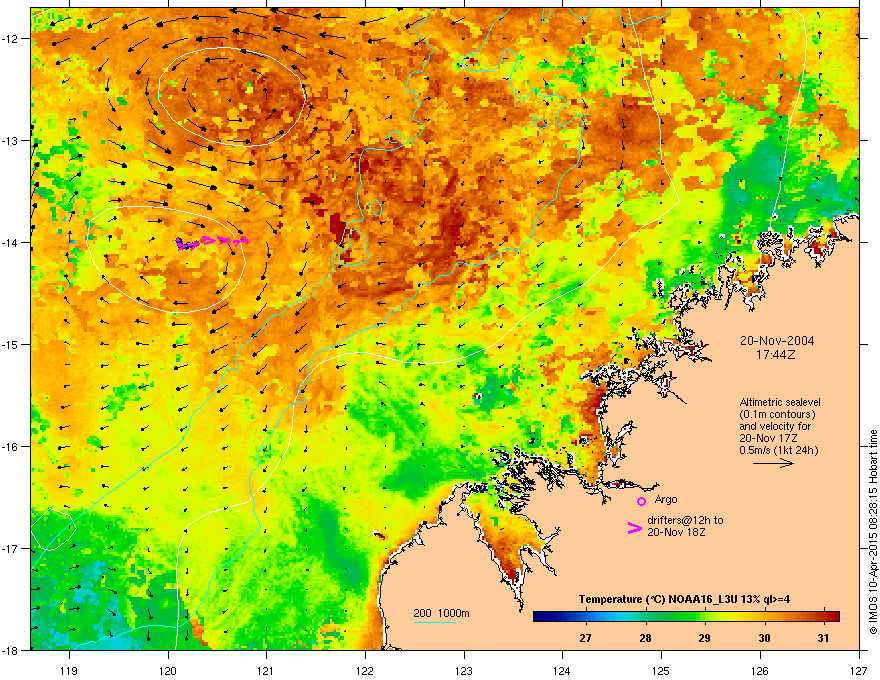Click the magenta Argo circle marker in legend
Viewport: 880px width, 680px height.
click(641, 501)
